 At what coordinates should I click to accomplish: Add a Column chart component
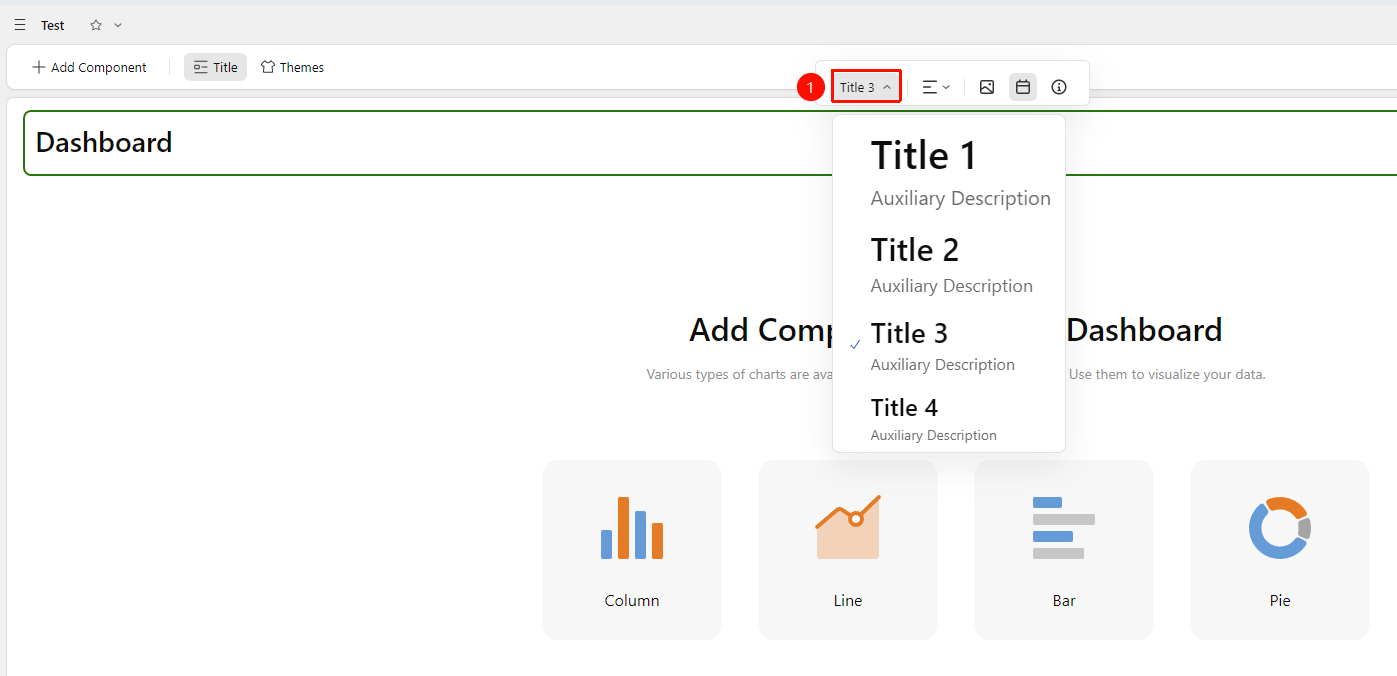coord(632,550)
